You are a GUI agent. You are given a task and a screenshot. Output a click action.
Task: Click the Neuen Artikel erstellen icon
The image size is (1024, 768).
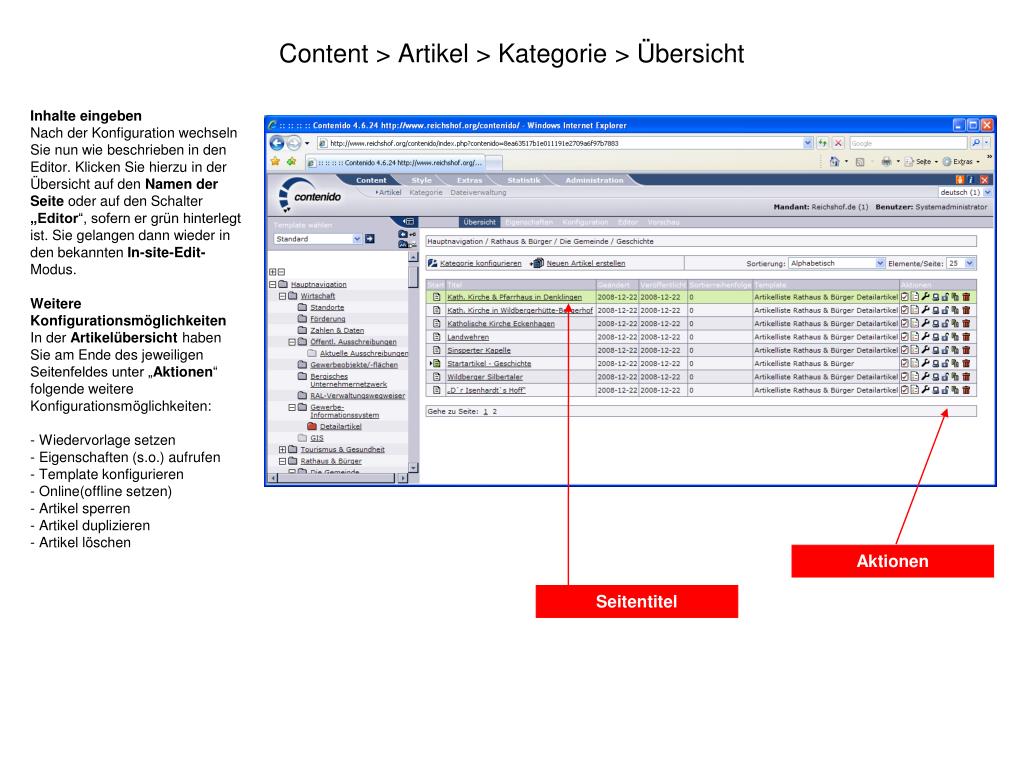[537, 263]
